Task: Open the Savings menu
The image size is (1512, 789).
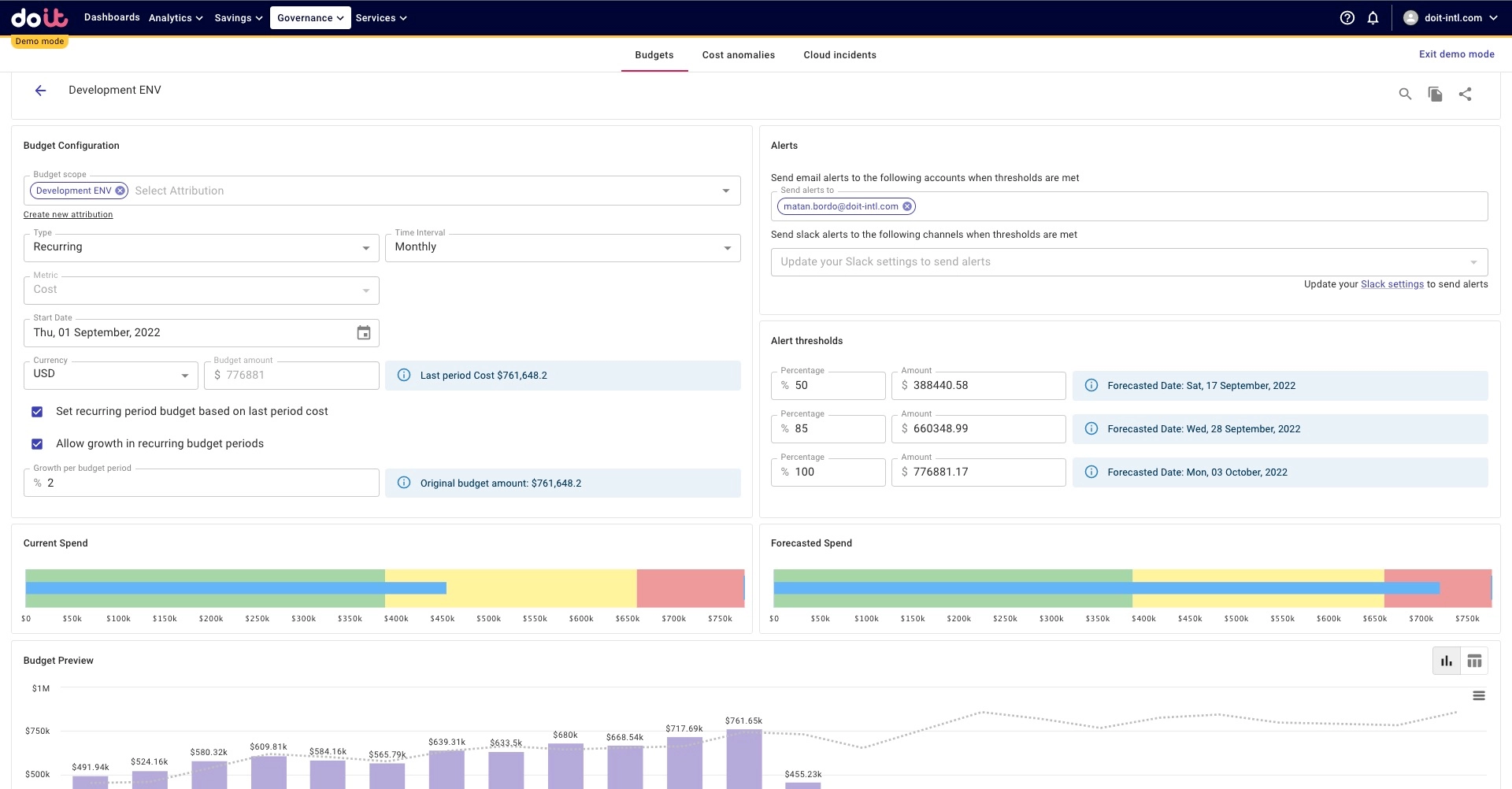Action: [x=238, y=17]
